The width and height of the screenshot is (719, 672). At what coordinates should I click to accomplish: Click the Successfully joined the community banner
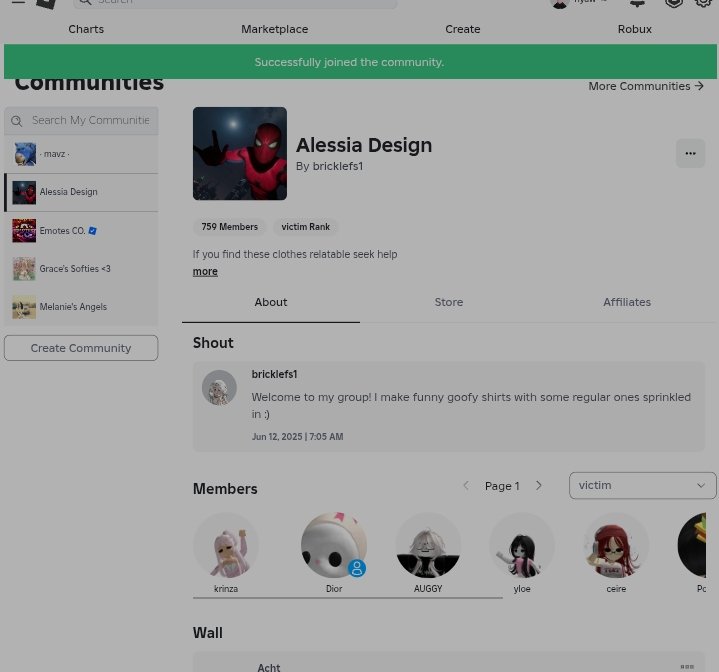click(x=360, y=61)
